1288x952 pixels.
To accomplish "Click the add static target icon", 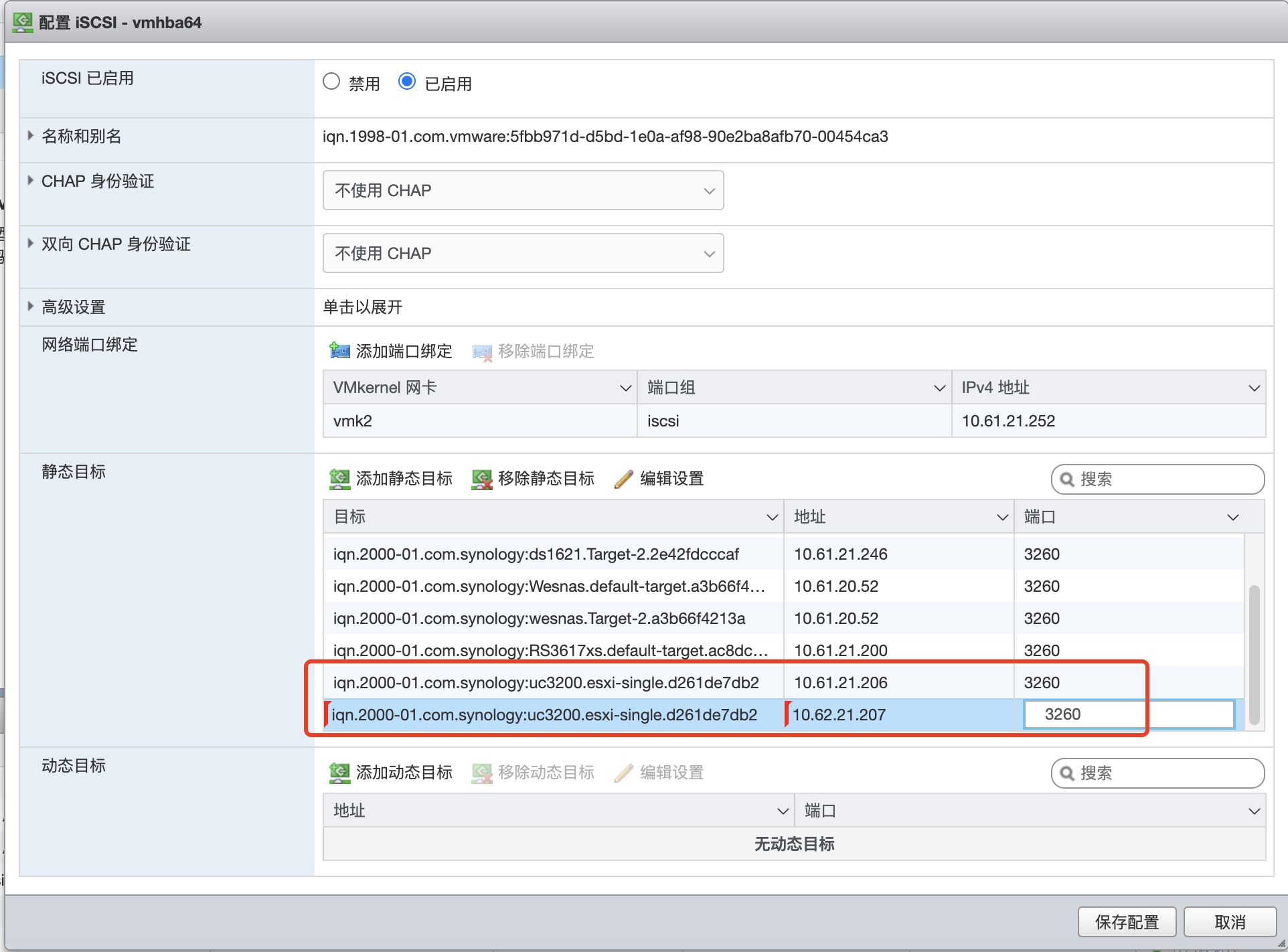I will pos(339,479).
